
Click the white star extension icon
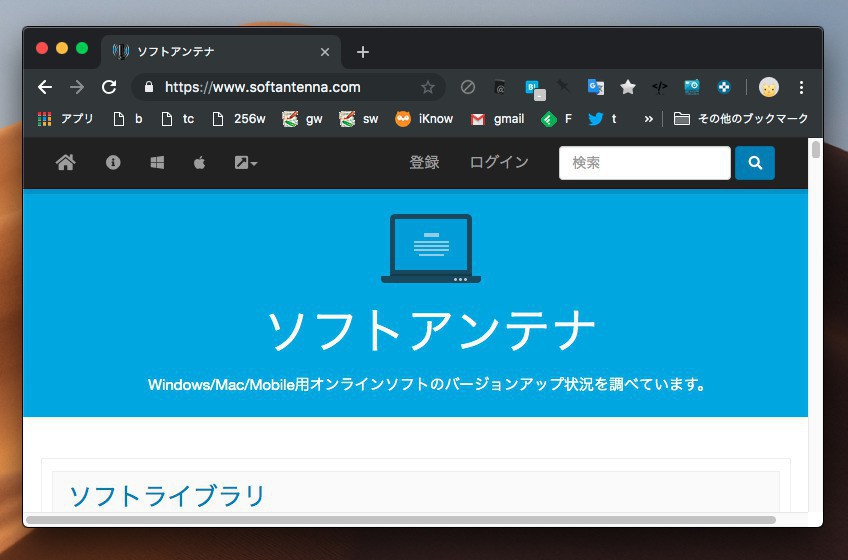click(x=627, y=87)
